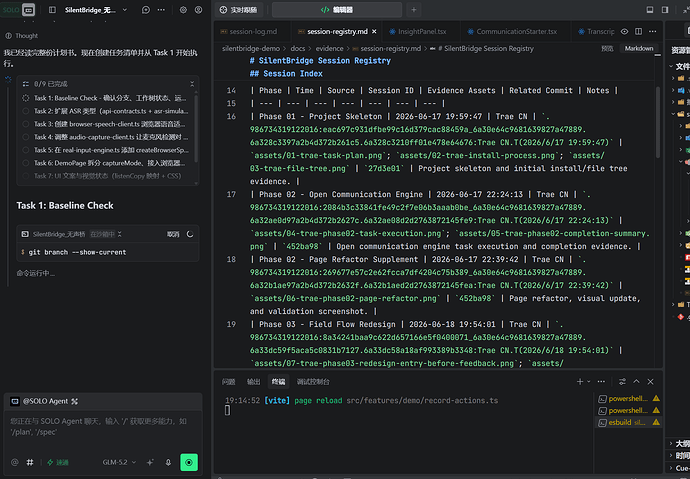Collapse the 0/9 已完成 task list
This screenshot has width=690, height=479.
coord(192,84)
